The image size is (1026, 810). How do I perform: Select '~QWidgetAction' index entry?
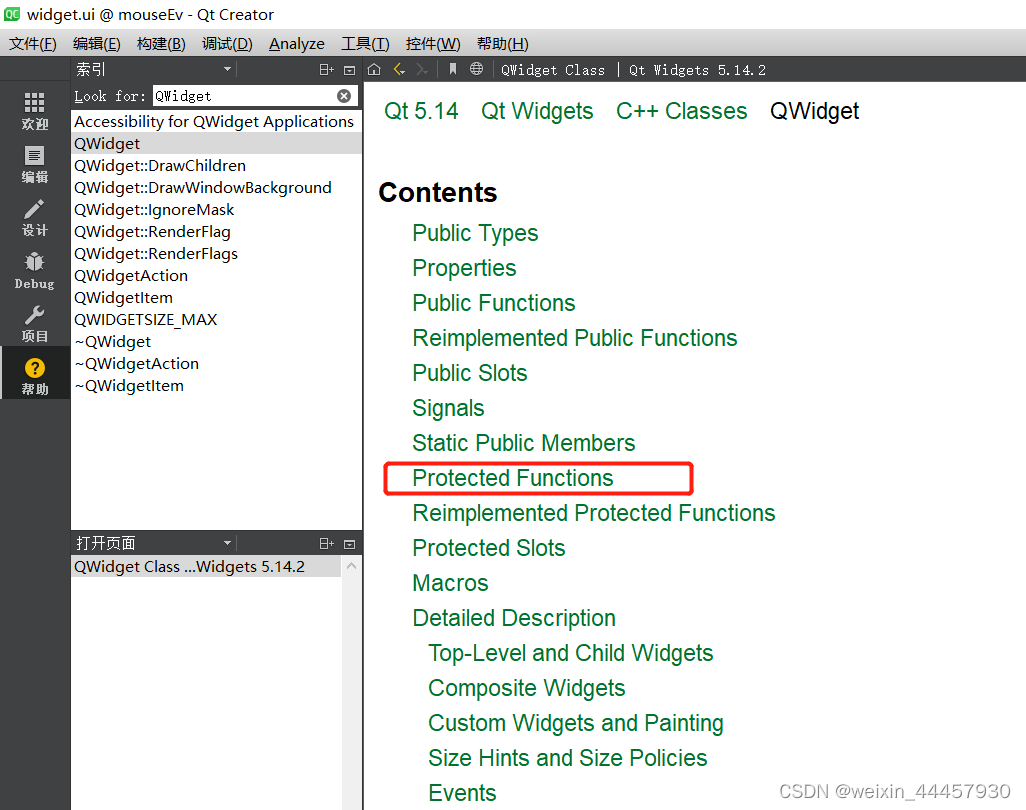(216, 364)
